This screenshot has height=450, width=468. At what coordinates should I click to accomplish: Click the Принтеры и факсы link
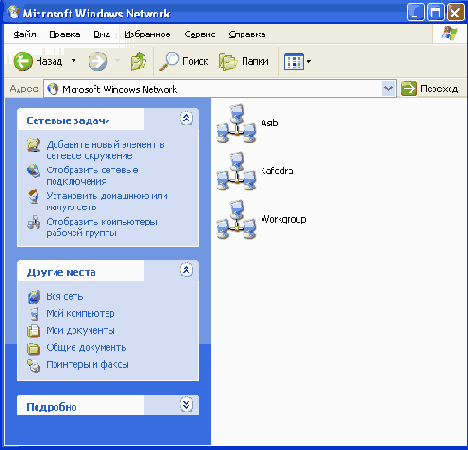click(x=87, y=365)
